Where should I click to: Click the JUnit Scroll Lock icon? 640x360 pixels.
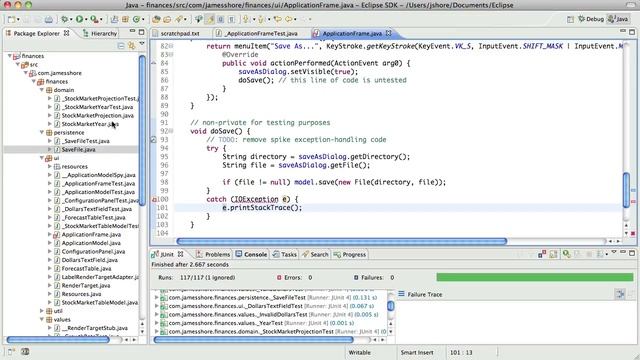coord(553,254)
